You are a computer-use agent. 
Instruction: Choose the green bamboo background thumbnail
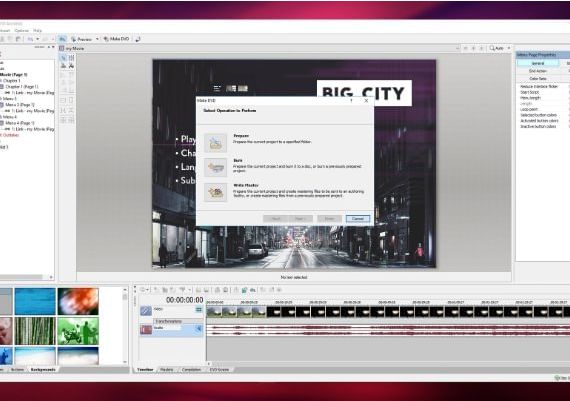click(35, 330)
